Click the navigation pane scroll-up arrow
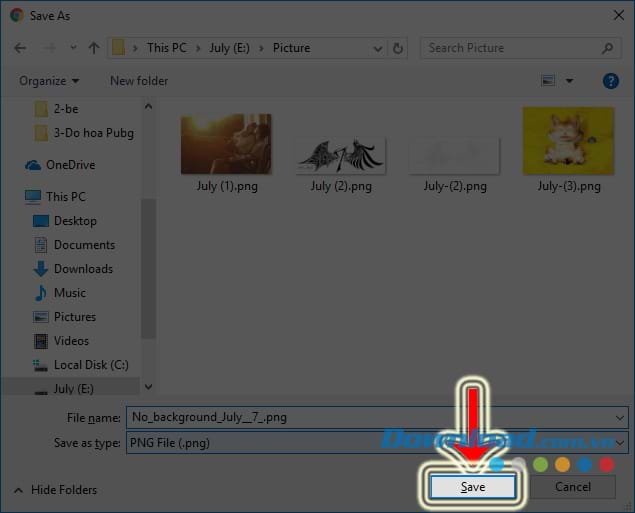 (149, 106)
